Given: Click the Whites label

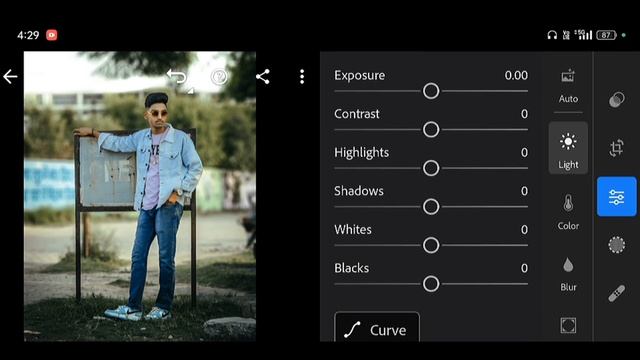Looking at the screenshot, I should (353, 229).
